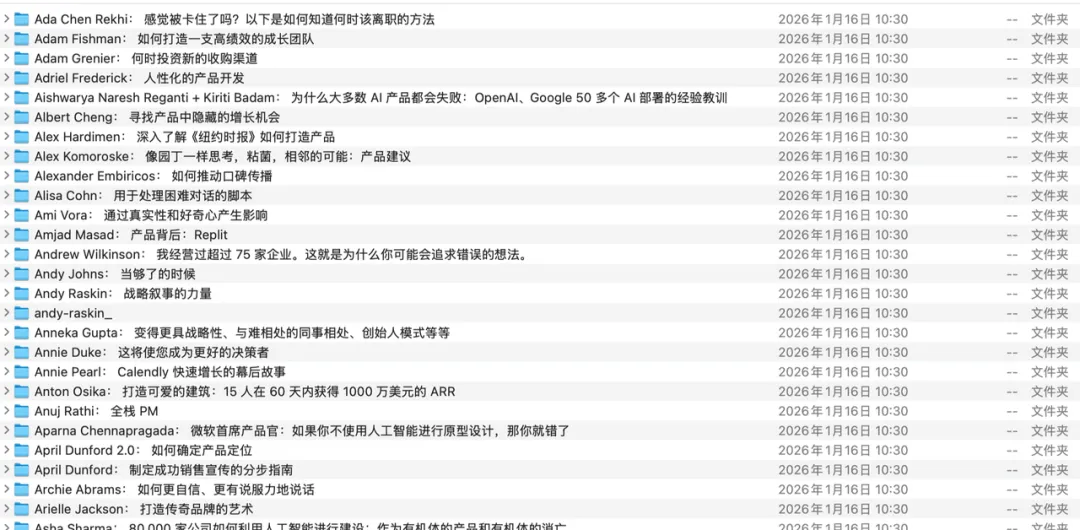Expand the Adriel Frederick folder disclosure arrow
This screenshot has height=530, width=1080.
[x=6, y=78]
